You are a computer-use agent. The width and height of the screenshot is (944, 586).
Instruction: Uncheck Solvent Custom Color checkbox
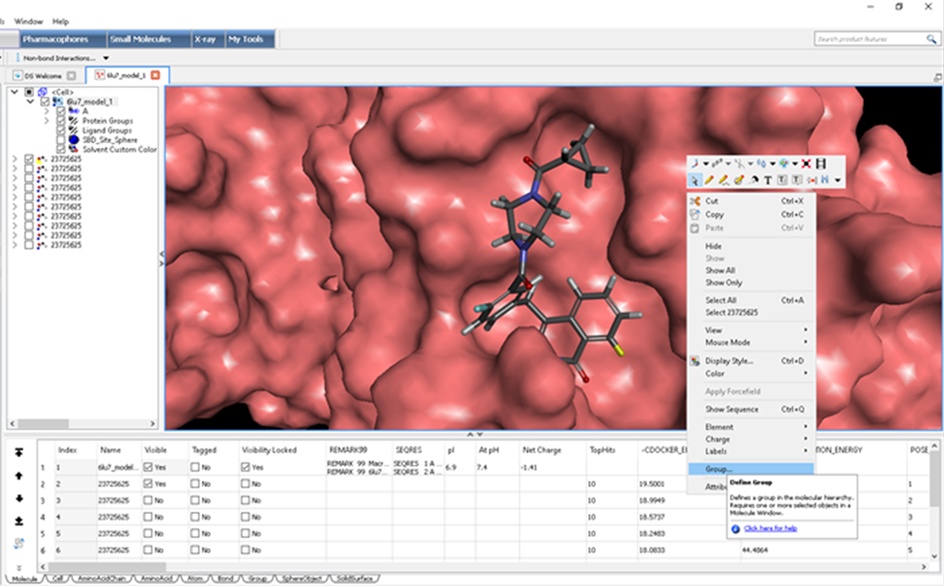[61, 149]
